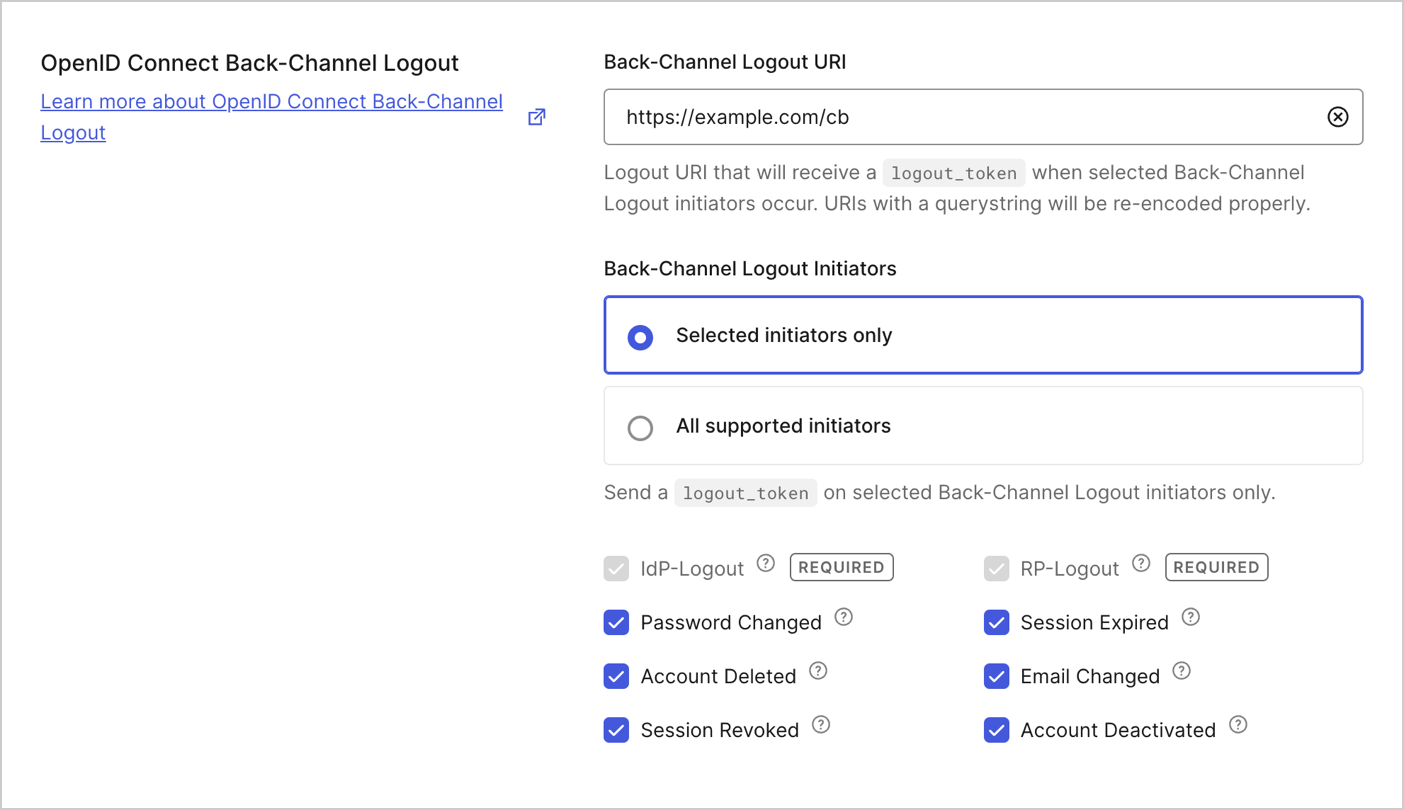
Task: Uncheck the Account Deactivated initiator
Action: (x=996, y=730)
